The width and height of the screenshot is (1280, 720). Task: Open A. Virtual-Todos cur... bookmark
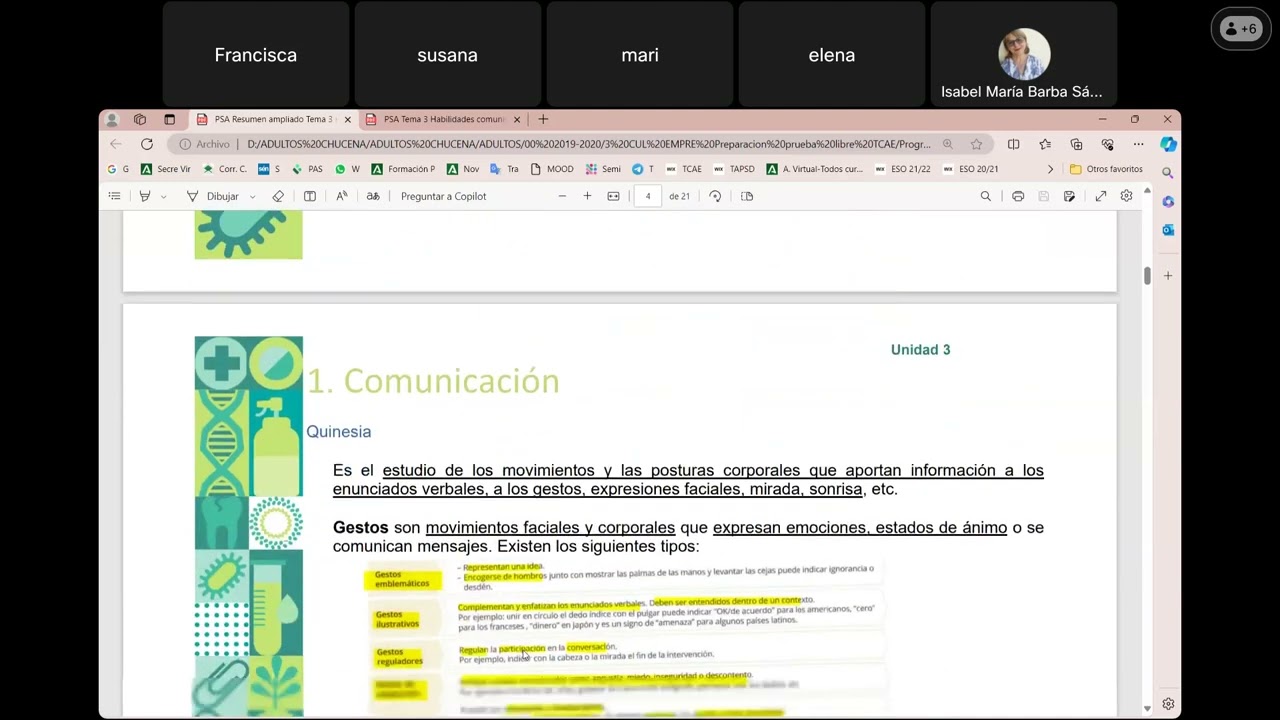814,169
